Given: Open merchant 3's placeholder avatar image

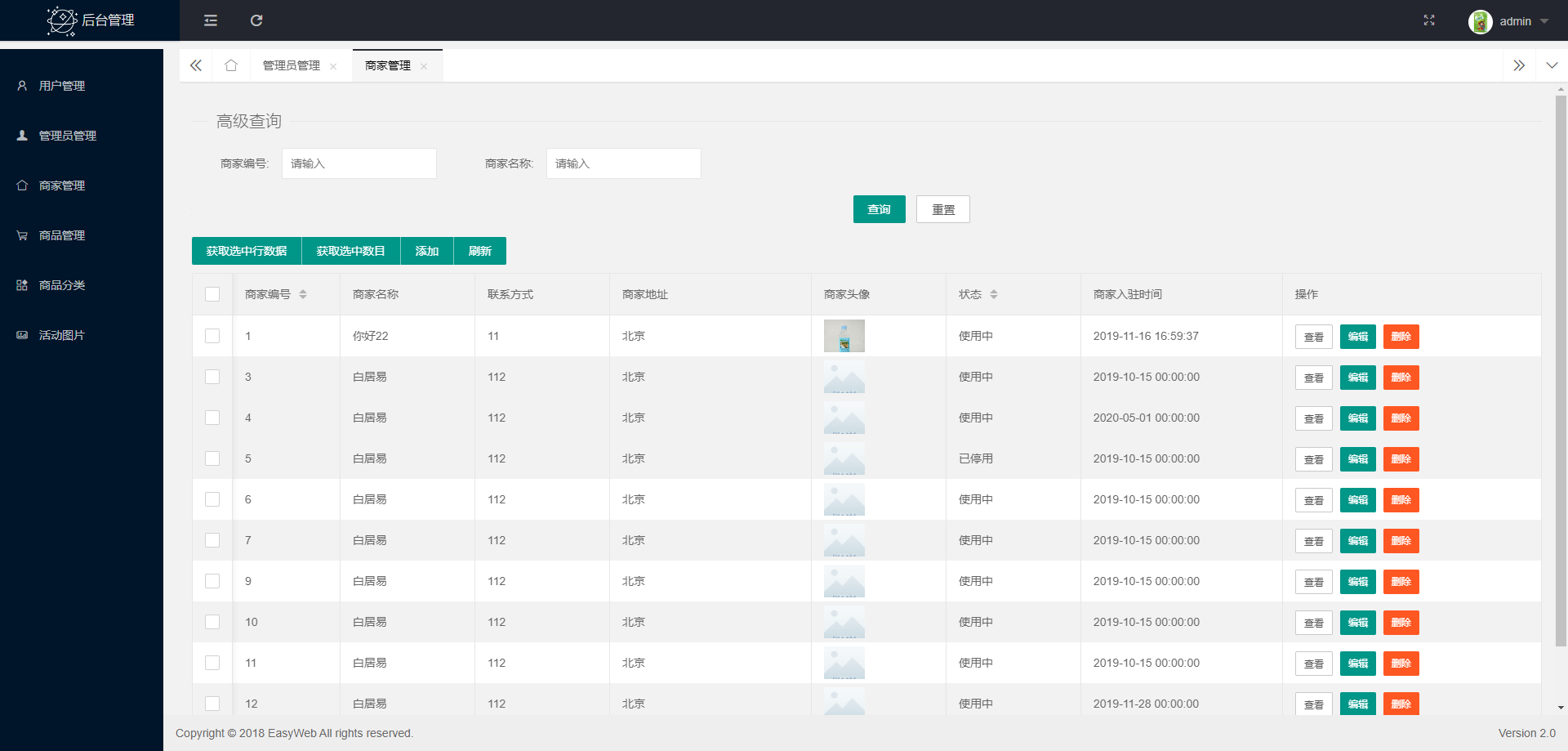Looking at the screenshot, I should click(844, 377).
